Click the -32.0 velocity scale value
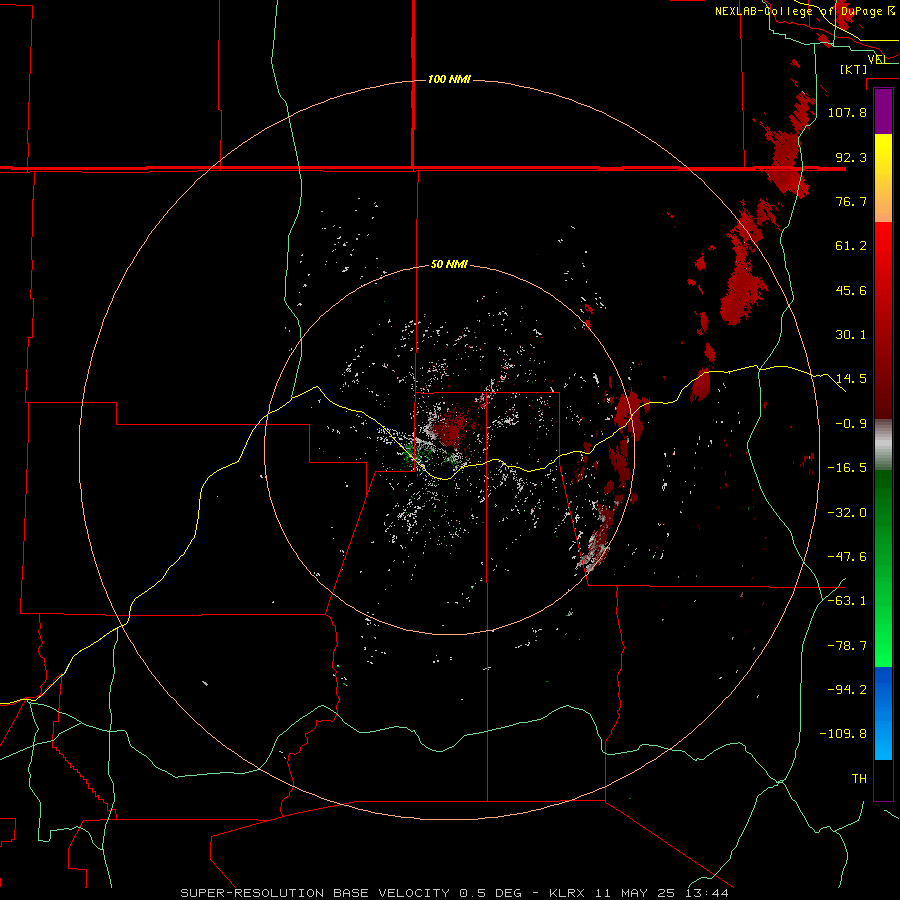900x900 pixels. pyautogui.click(x=847, y=513)
